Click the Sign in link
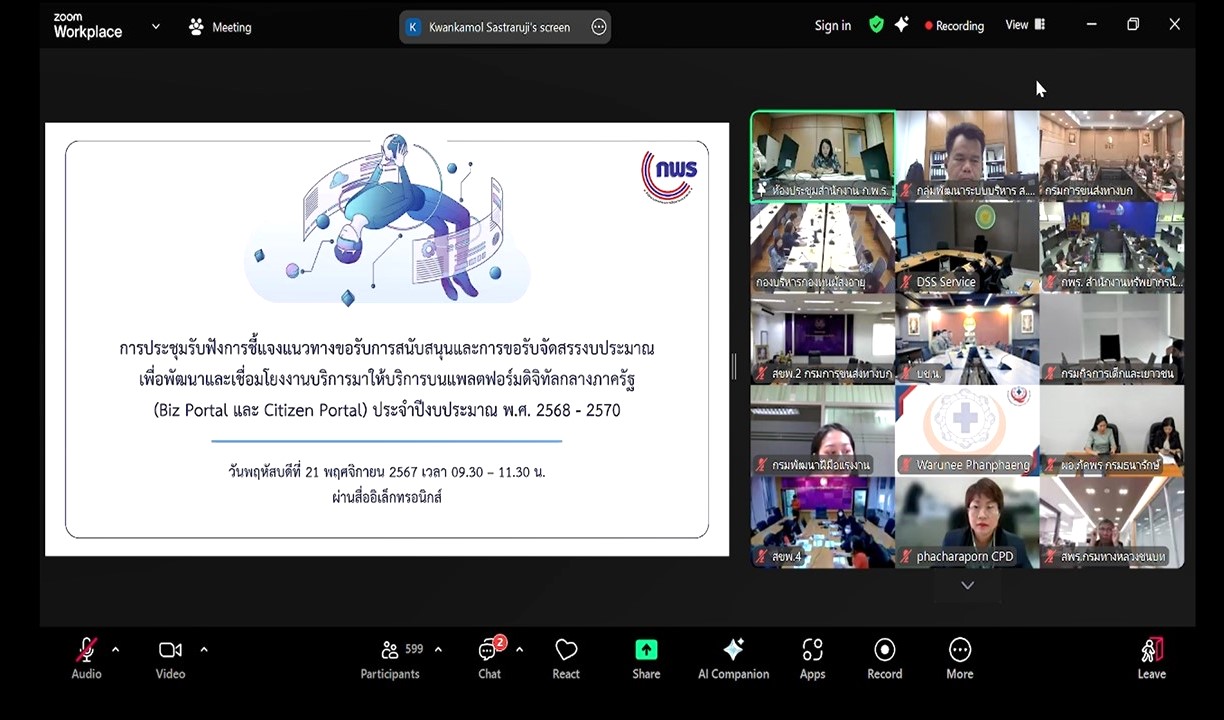 [833, 26]
